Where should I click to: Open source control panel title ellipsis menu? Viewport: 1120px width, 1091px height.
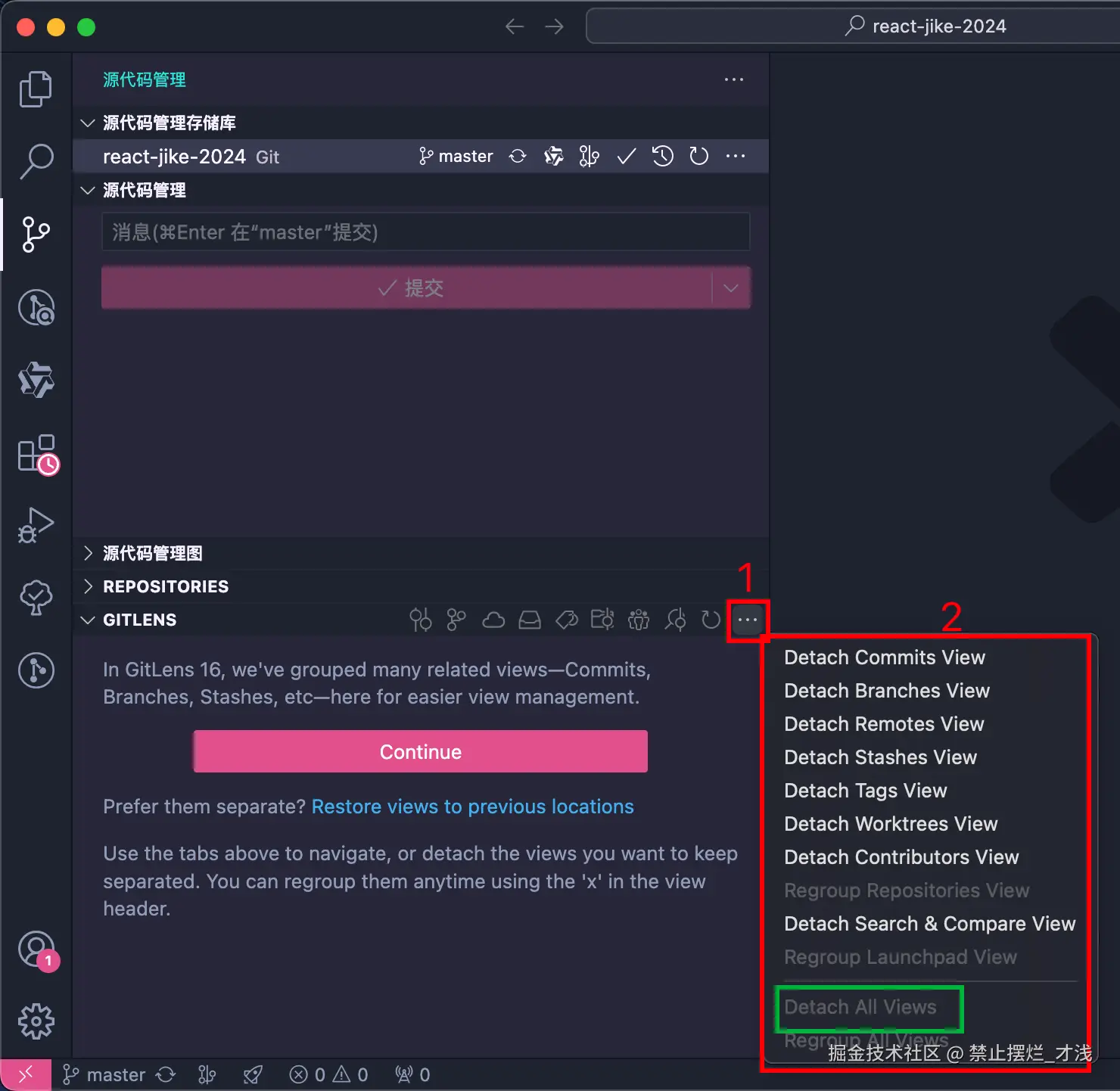click(733, 79)
